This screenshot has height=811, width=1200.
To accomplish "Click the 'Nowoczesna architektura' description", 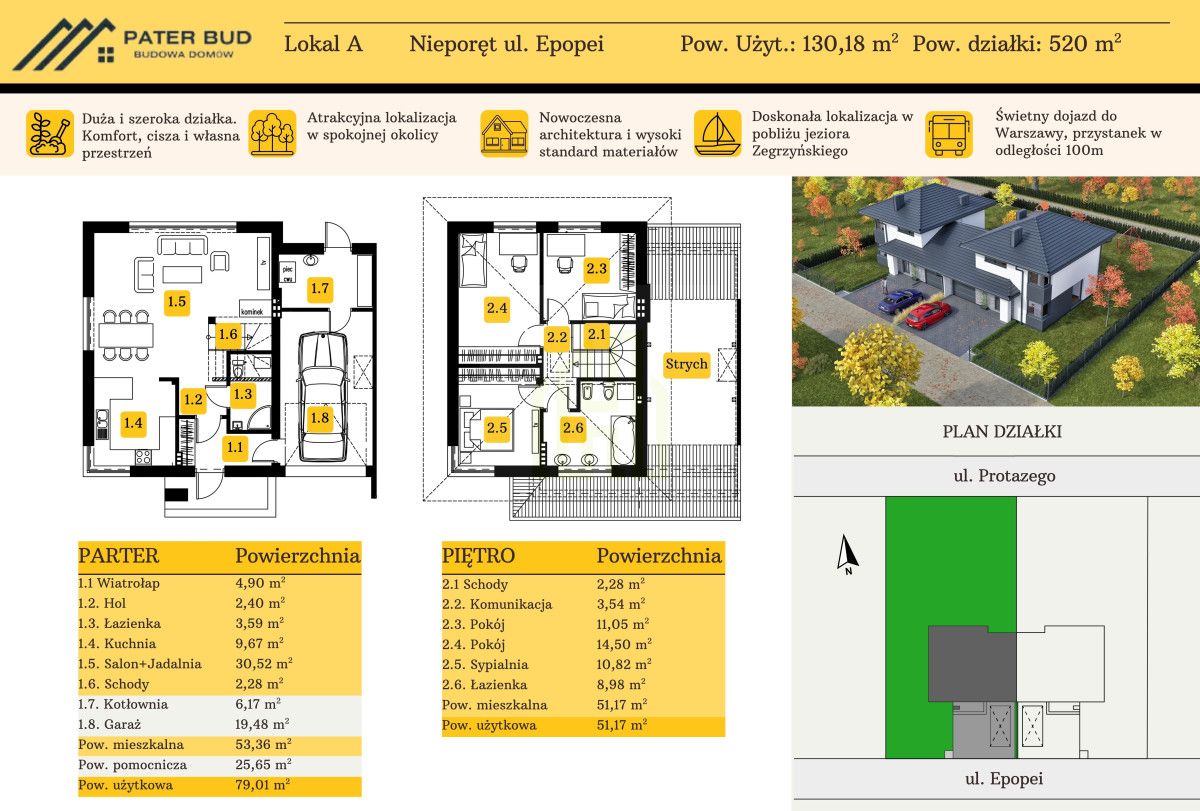I will (611, 135).
